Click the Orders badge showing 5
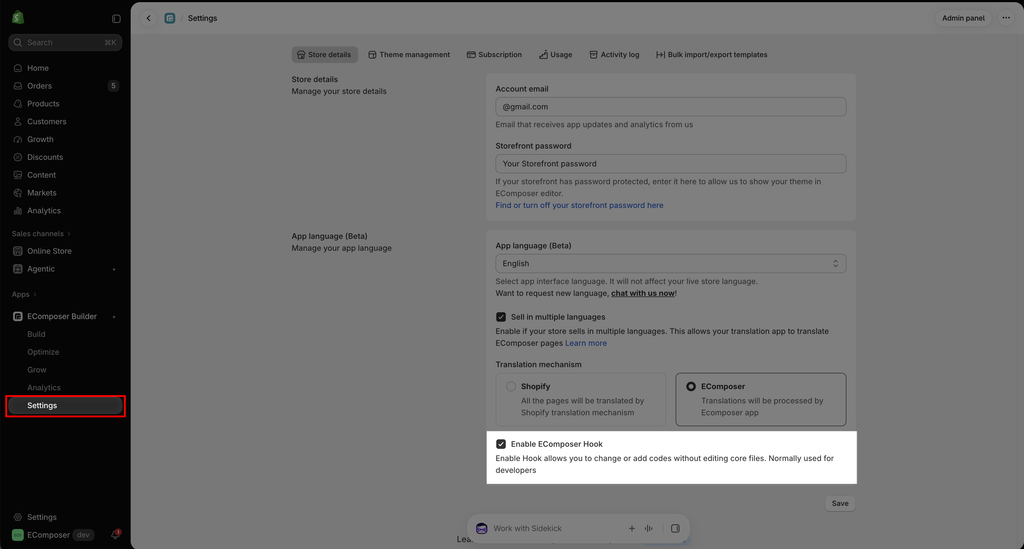Screen dimensions: 1024x549 coord(114,86)
